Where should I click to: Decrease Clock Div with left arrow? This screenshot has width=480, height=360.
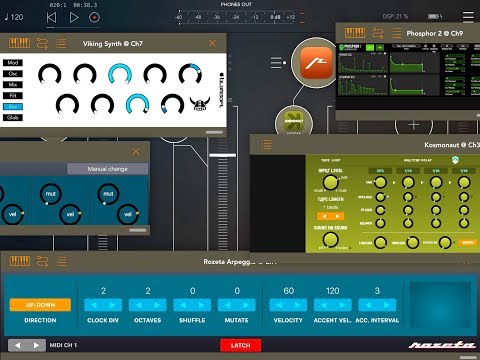(94, 305)
